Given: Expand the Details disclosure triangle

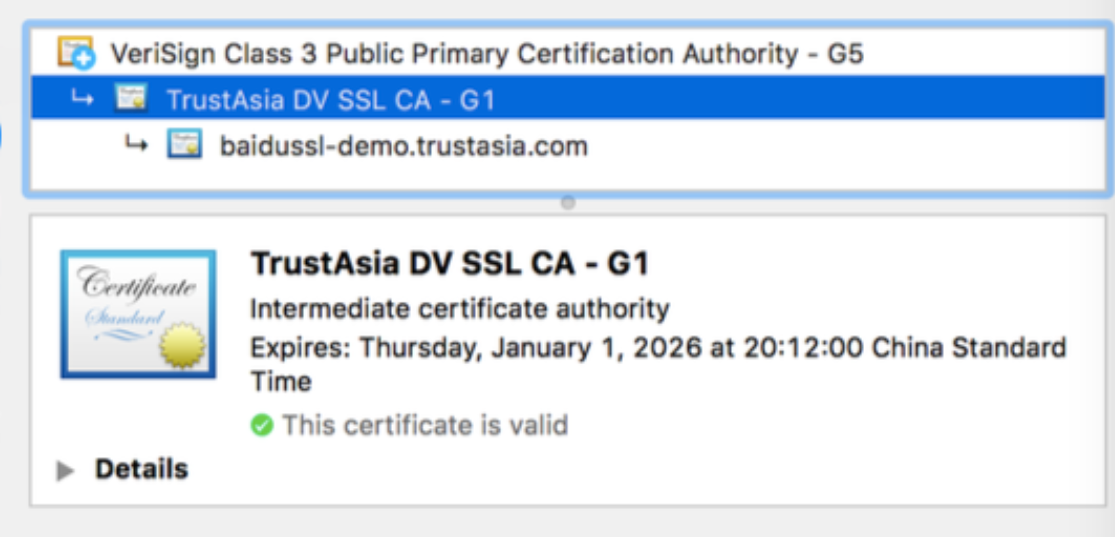Looking at the screenshot, I should (x=66, y=470).
